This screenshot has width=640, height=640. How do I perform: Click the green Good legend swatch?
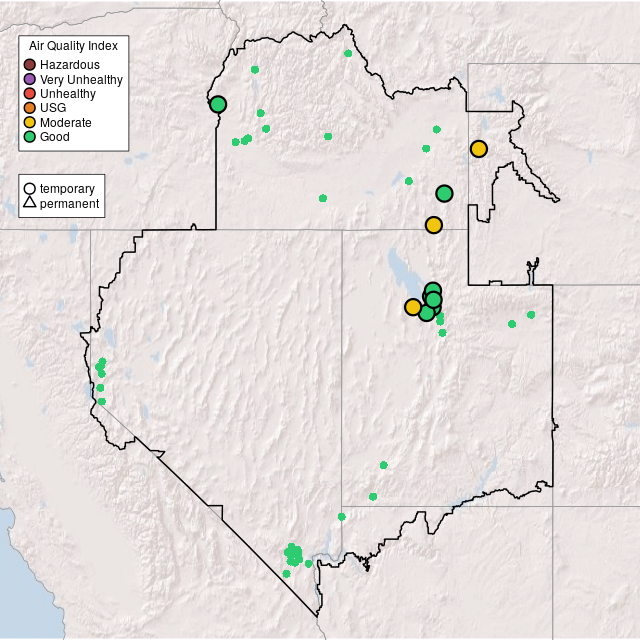point(30,137)
